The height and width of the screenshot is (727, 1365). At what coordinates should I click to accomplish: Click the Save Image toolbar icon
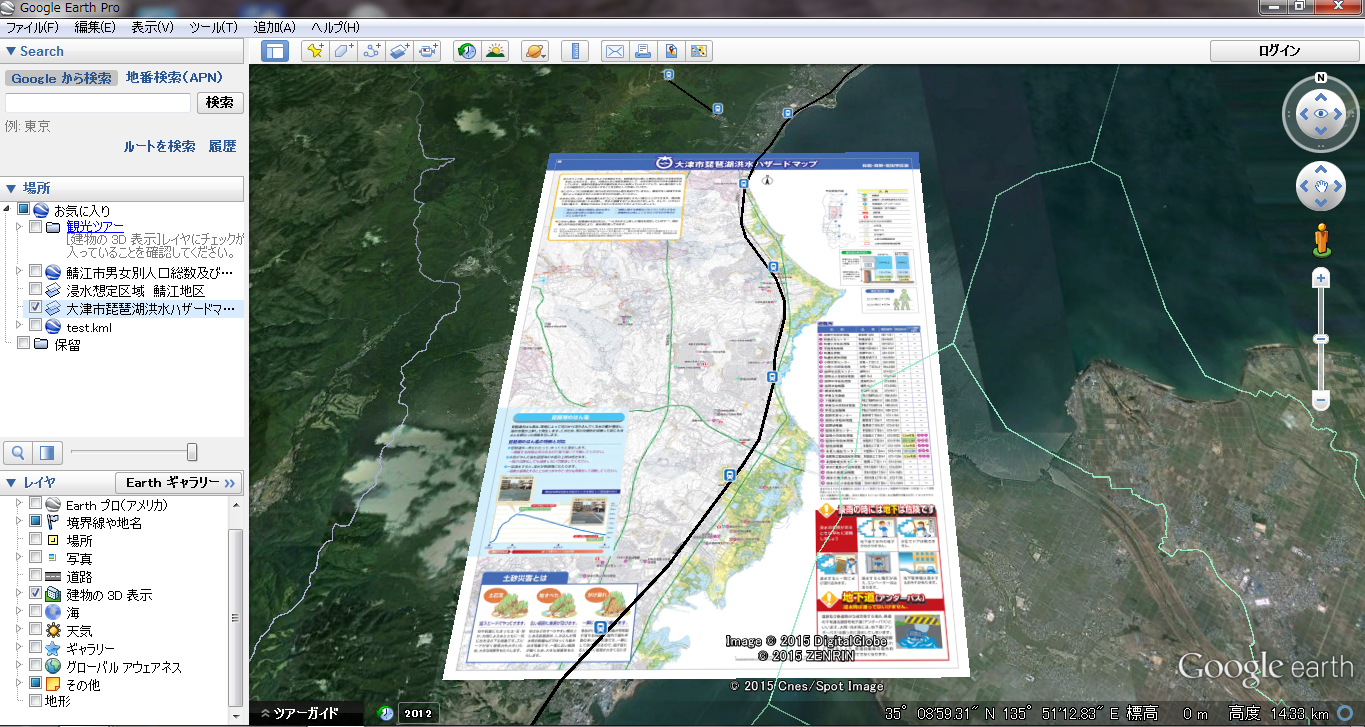pyautogui.click(x=671, y=51)
